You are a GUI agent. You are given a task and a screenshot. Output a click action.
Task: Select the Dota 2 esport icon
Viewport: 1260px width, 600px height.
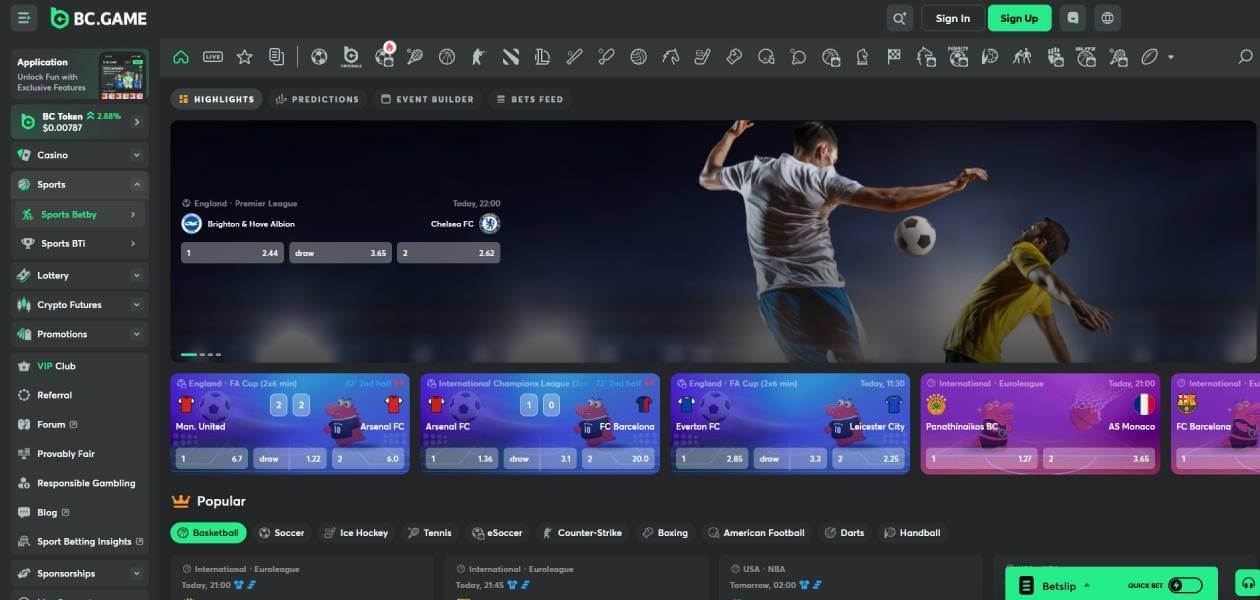point(511,57)
